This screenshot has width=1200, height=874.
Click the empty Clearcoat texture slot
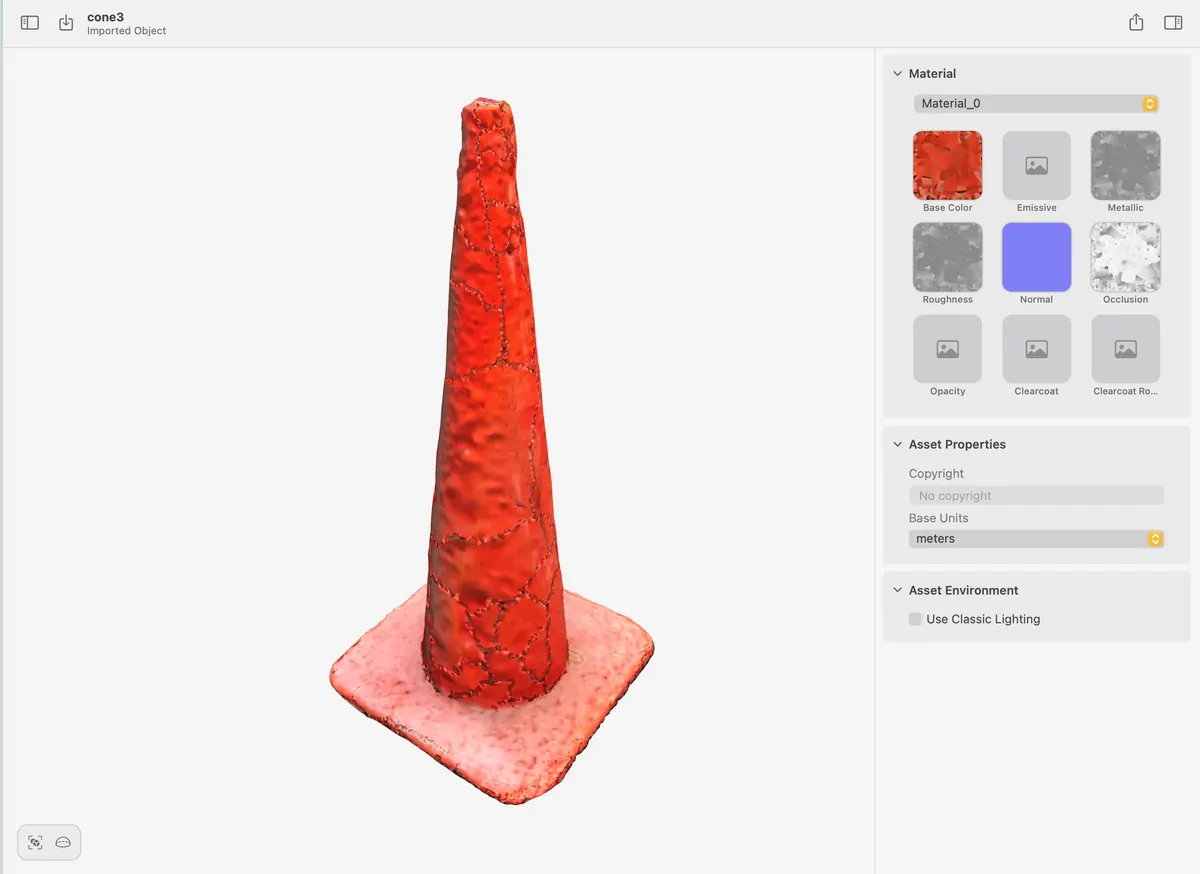(1036, 349)
